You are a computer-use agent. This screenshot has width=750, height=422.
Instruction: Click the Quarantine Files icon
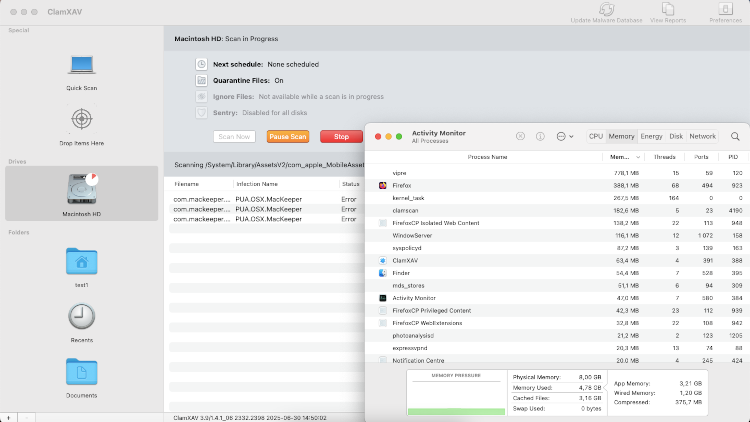(201, 80)
